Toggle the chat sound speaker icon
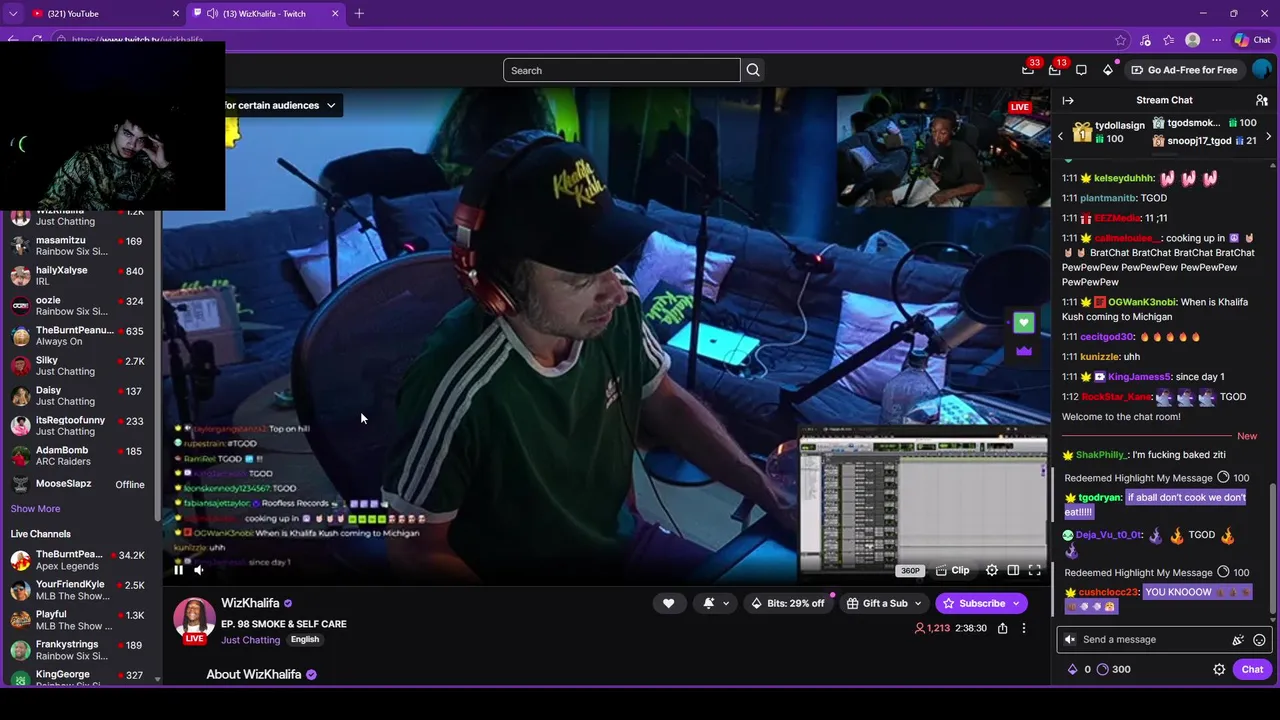Viewport: 1280px width, 720px height. [1071, 640]
